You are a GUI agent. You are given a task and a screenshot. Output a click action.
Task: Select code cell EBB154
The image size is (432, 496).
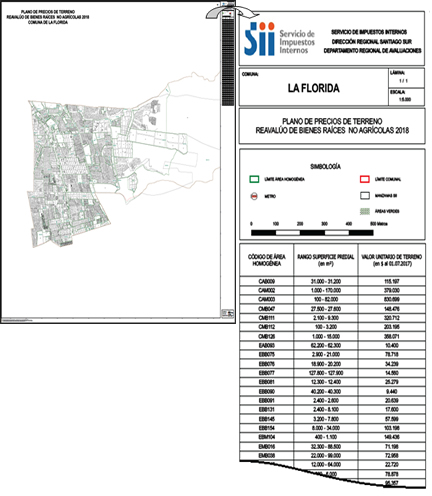[267, 428]
